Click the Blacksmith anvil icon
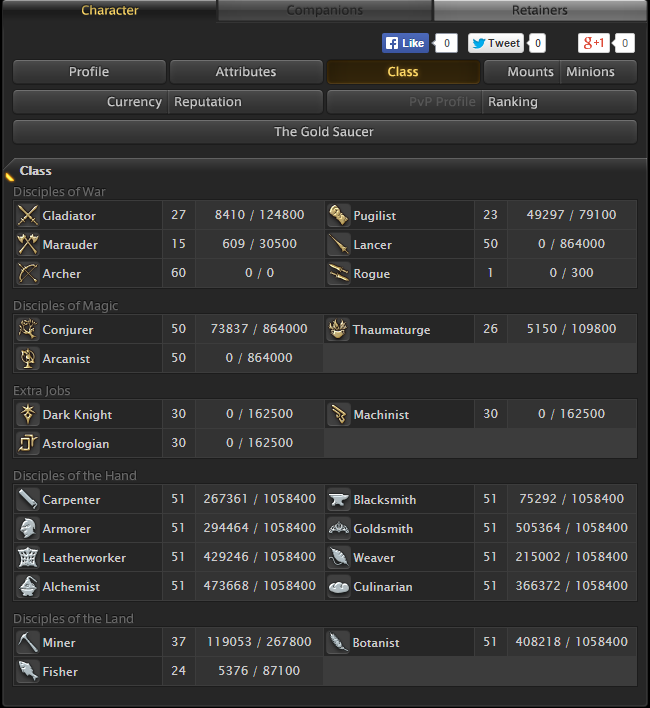650x708 pixels. (339, 499)
